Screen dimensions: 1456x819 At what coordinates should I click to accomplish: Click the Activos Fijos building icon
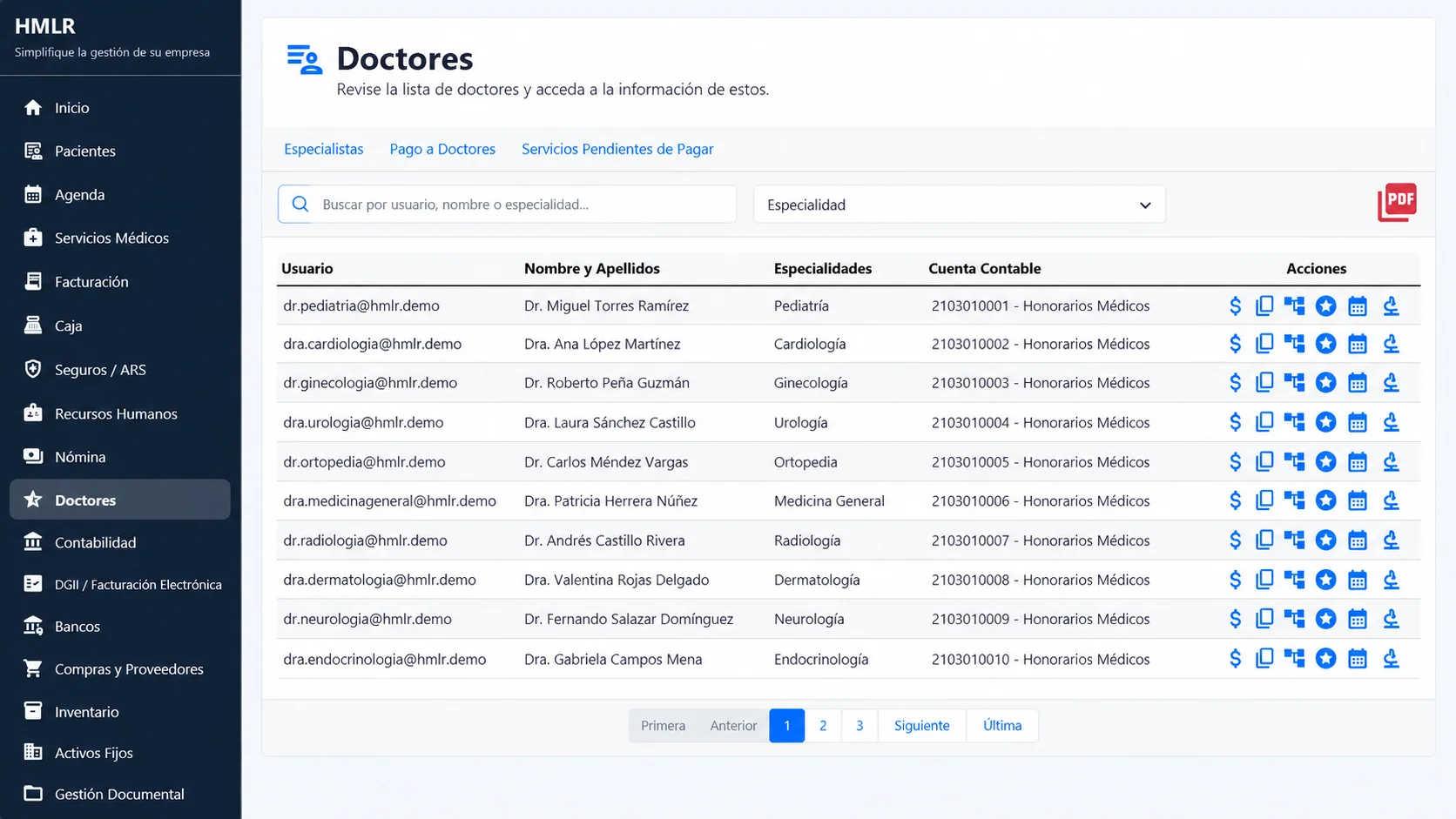pos(33,752)
